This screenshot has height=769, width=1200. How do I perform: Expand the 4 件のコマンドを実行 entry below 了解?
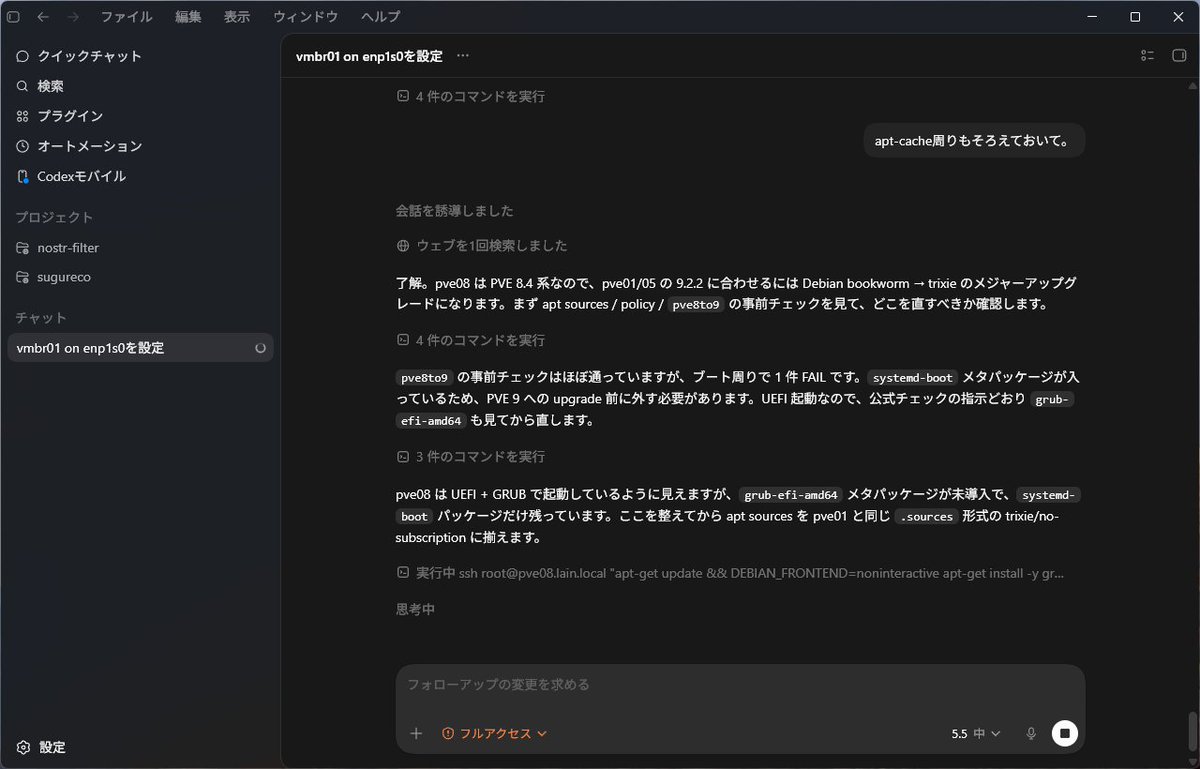pyautogui.click(x=471, y=341)
